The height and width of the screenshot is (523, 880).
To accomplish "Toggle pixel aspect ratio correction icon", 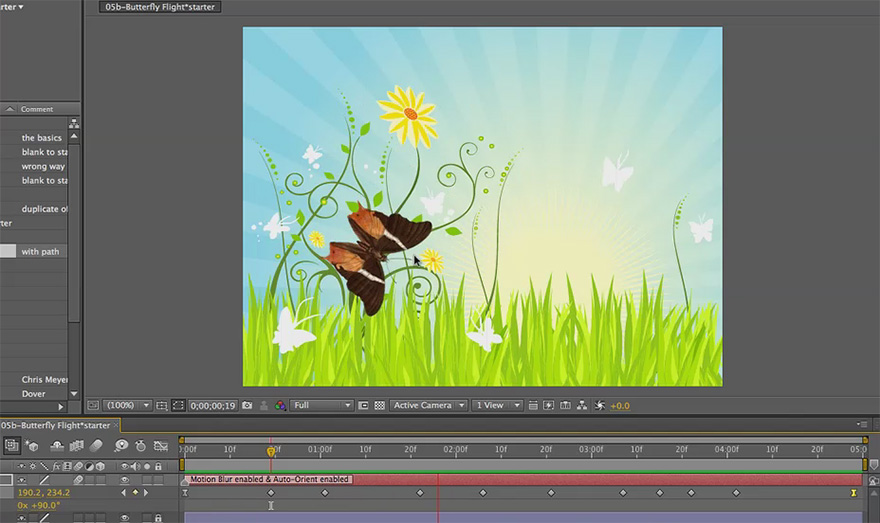I will [x=533, y=405].
